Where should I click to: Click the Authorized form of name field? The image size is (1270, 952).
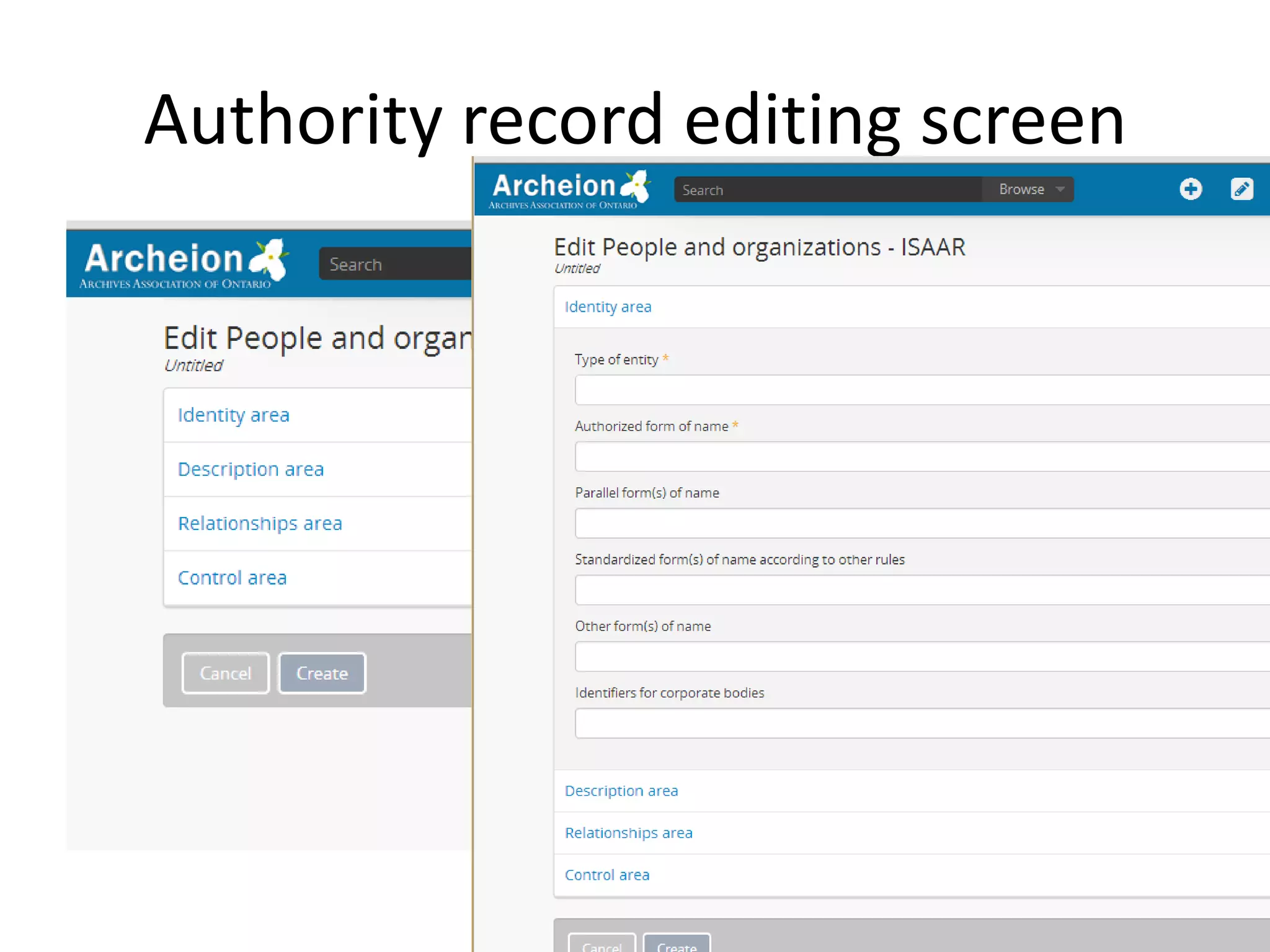coord(922,457)
